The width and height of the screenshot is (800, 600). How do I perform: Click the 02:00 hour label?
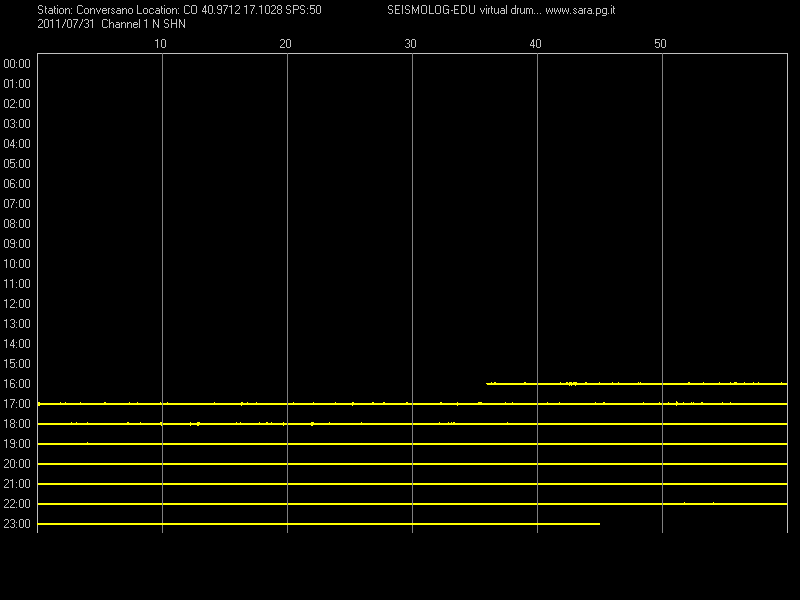tap(17, 104)
